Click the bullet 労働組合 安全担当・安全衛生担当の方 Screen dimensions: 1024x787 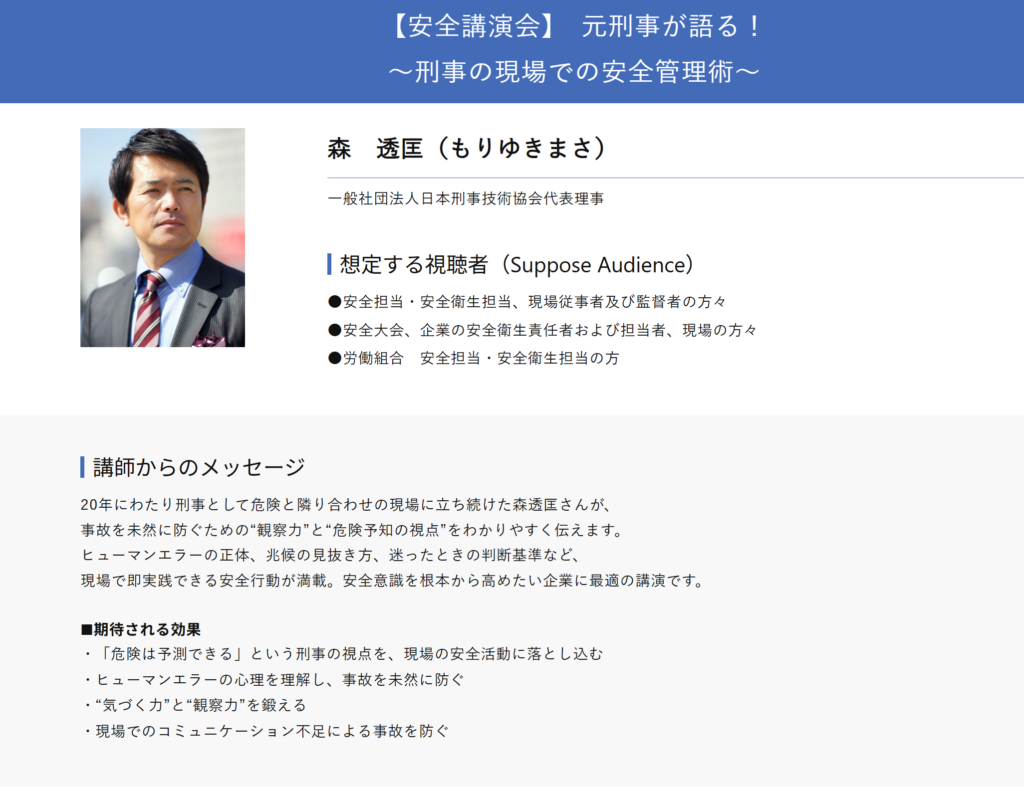coord(473,358)
